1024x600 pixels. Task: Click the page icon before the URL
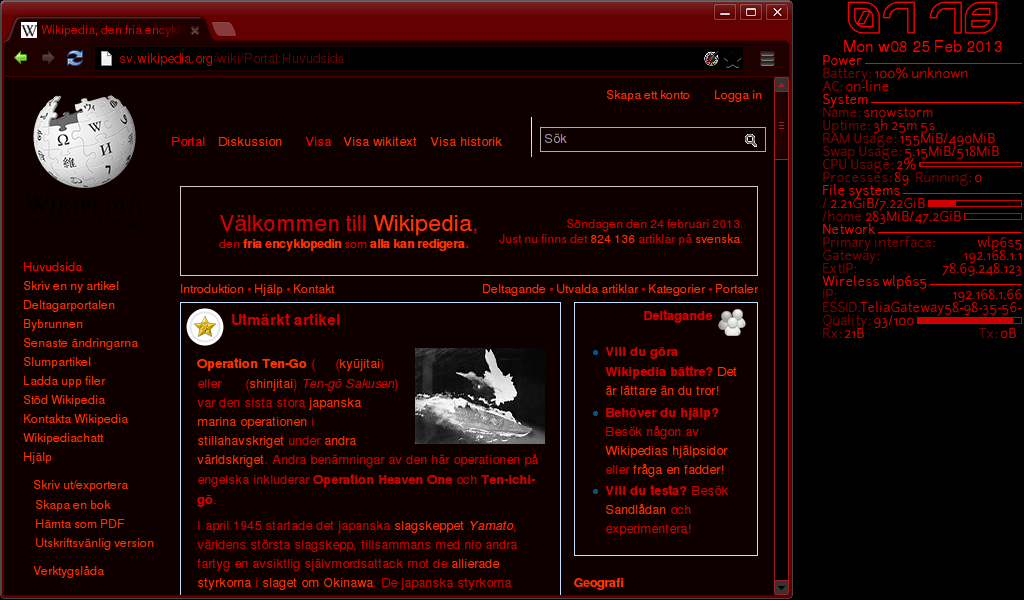[x=106, y=59]
